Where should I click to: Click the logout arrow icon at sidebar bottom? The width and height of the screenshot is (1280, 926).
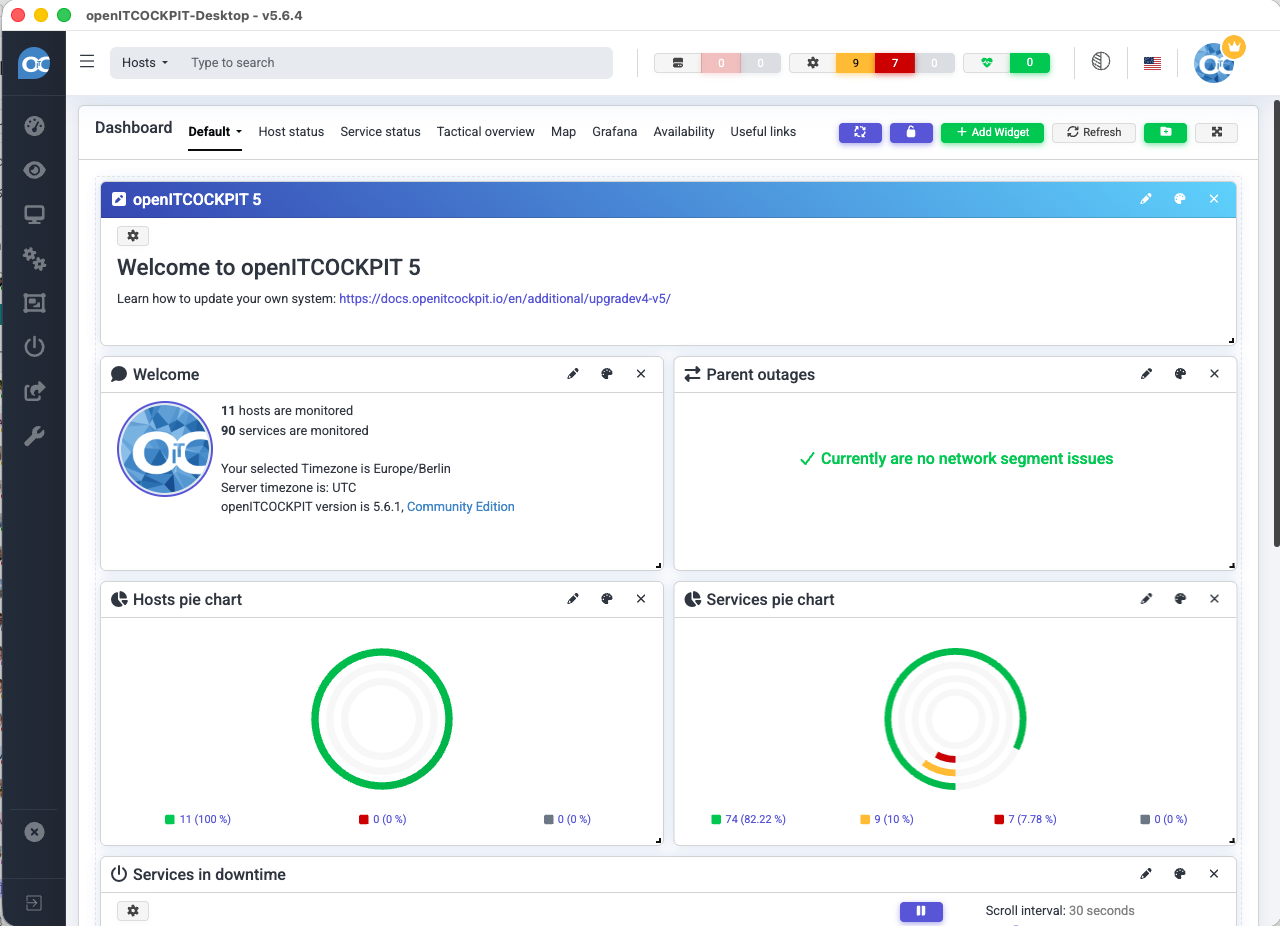click(x=33, y=903)
